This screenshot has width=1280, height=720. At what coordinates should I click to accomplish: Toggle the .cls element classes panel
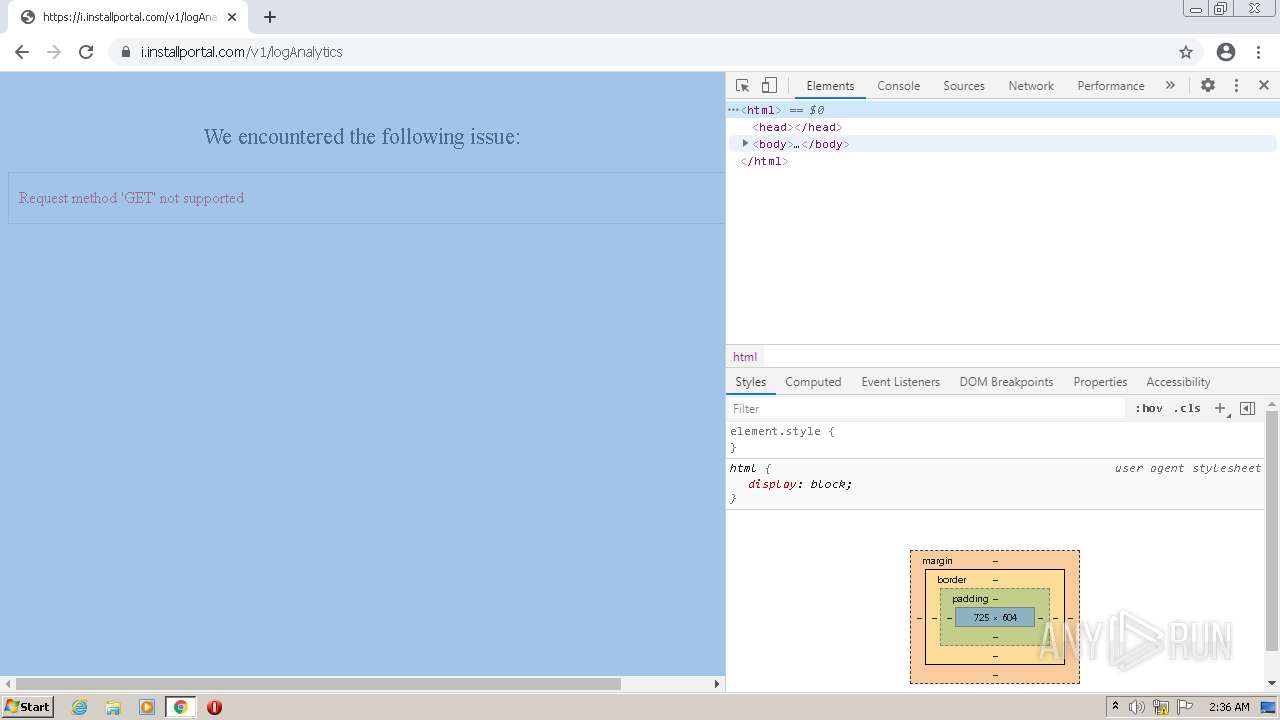point(1187,409)
